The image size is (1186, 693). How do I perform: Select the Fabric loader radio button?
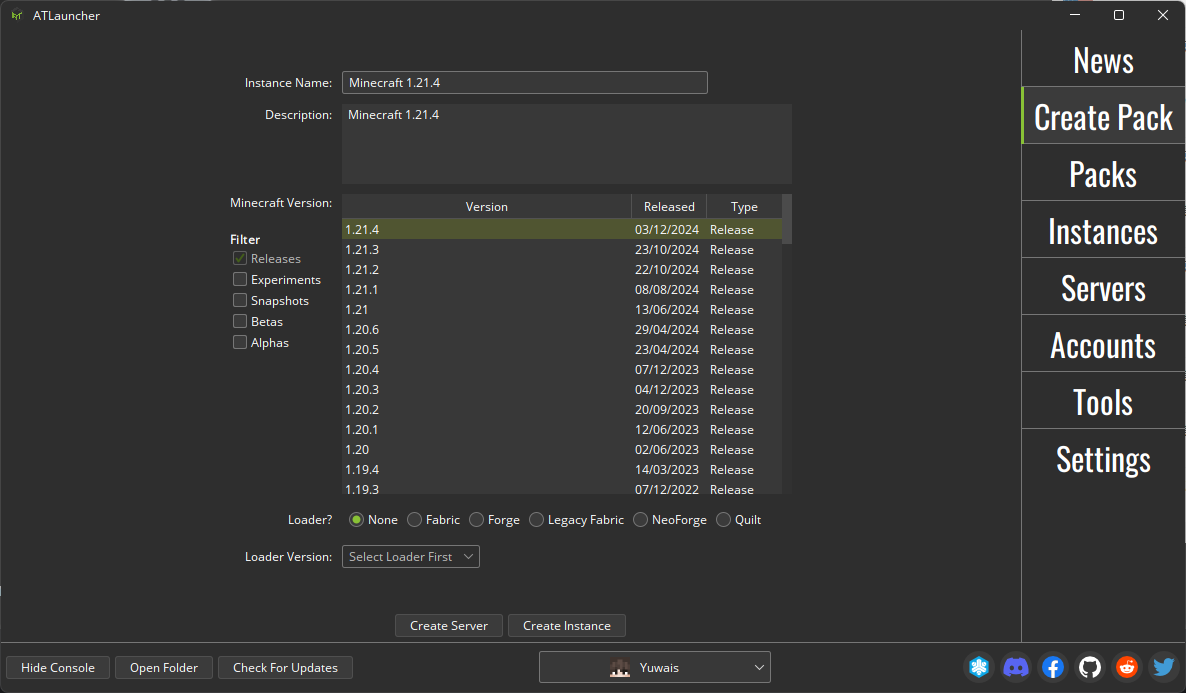tap(415, 520)
